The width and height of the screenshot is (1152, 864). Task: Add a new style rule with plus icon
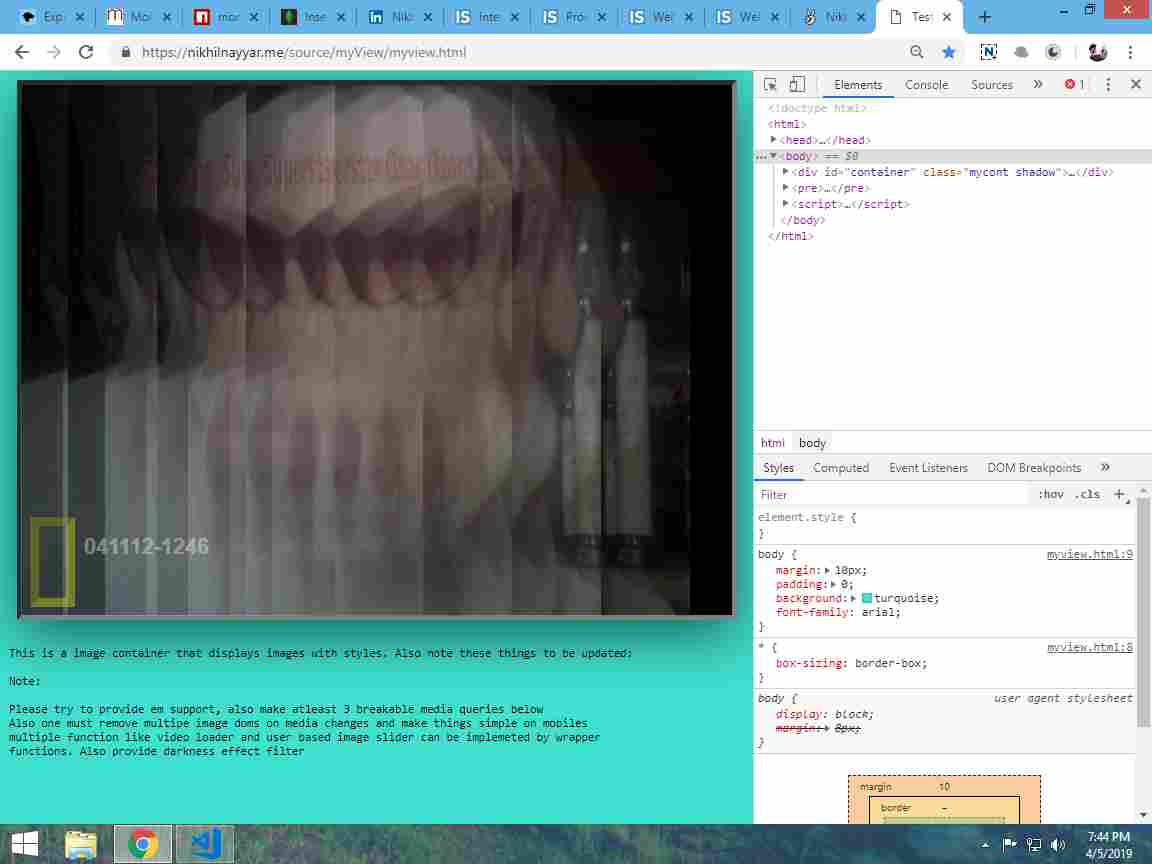click(x=1119, y=494)
